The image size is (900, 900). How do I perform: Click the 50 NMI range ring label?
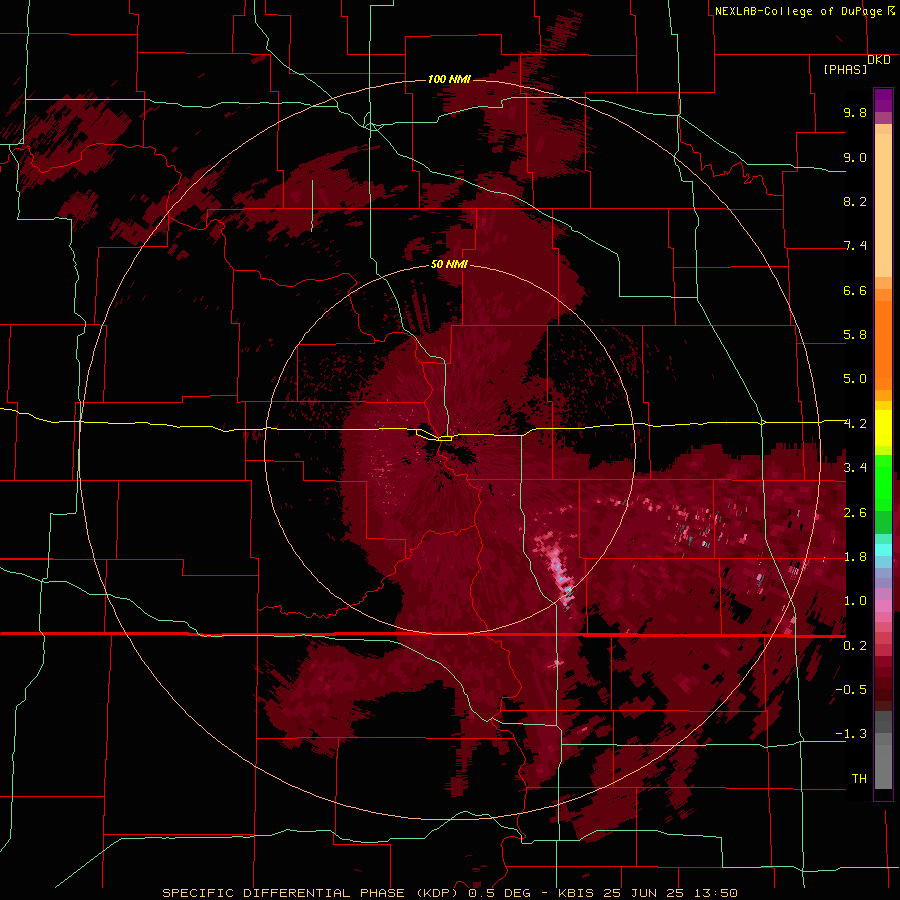click(449, 264)
